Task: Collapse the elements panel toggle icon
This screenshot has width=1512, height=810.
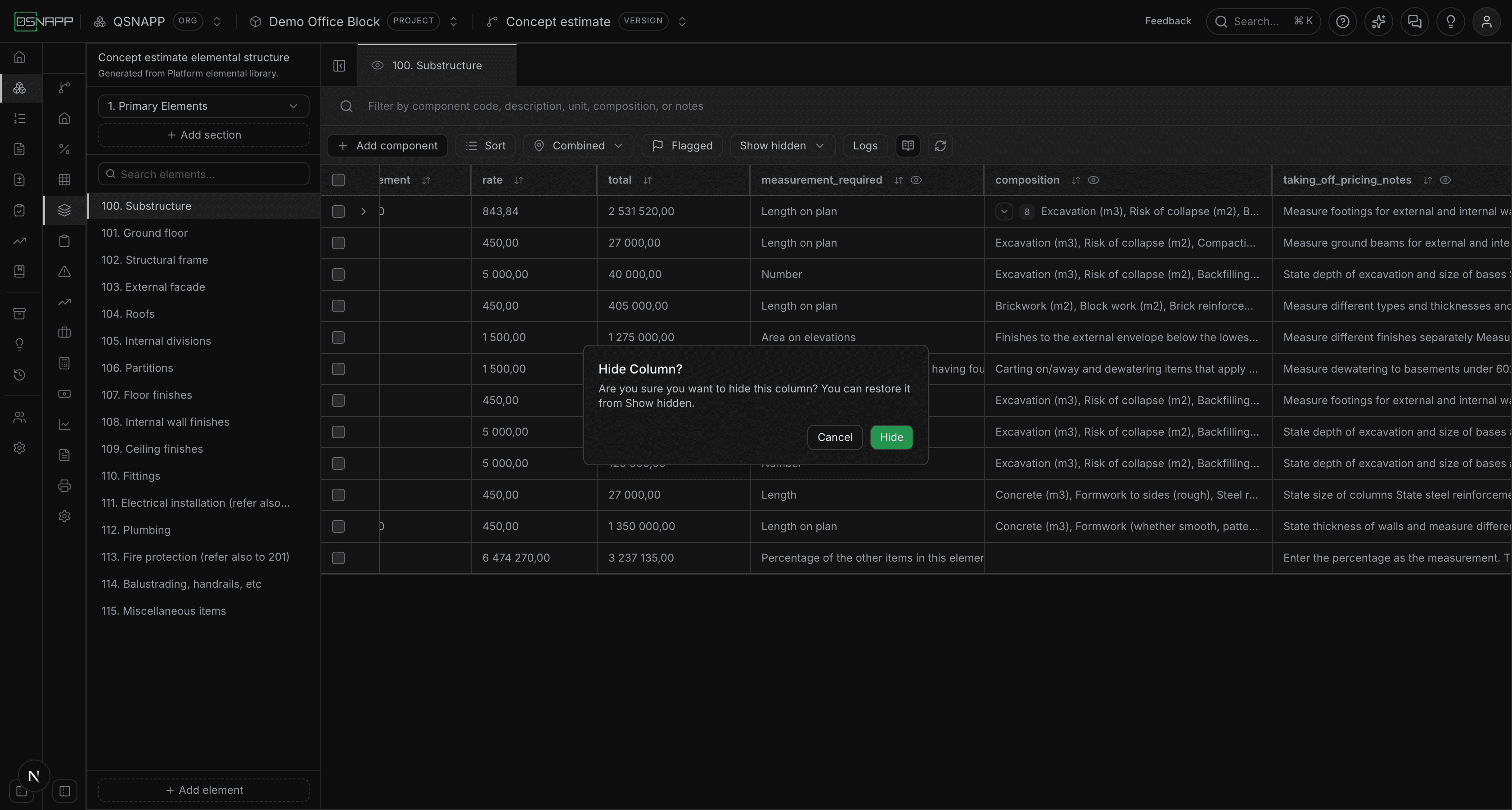Action: coord(339,65)
